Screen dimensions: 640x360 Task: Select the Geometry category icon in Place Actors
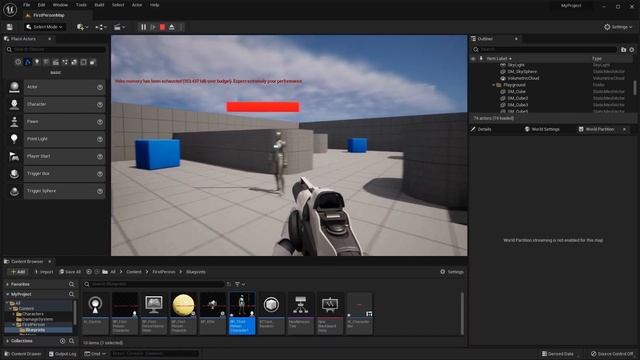(x=74, y=62)
